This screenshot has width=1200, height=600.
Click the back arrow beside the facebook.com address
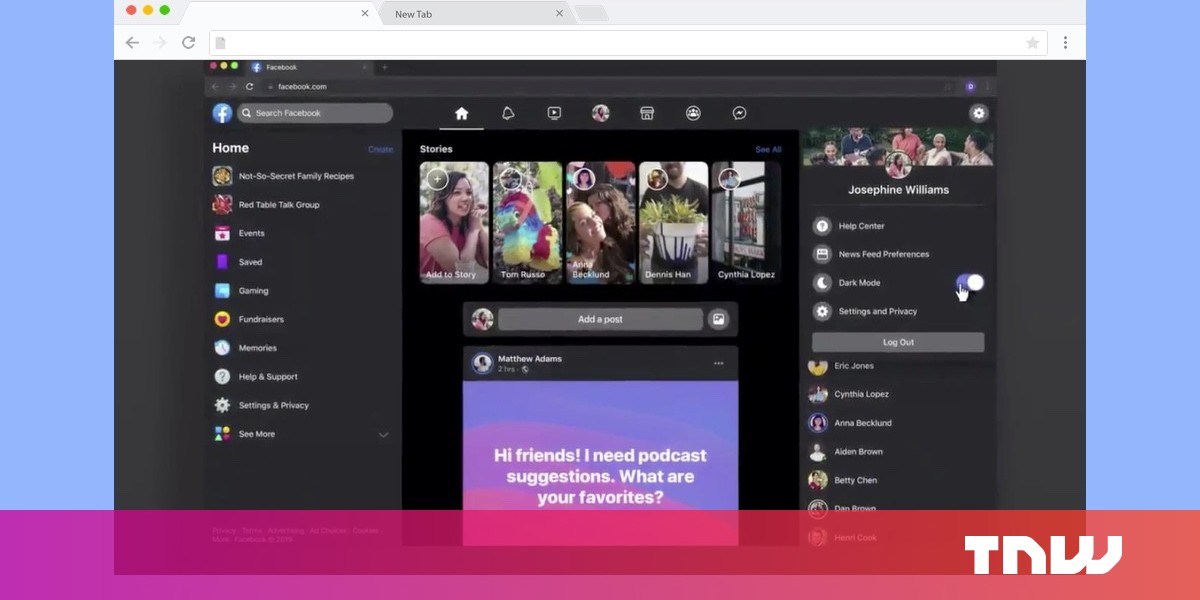click(x=215, y=87)
